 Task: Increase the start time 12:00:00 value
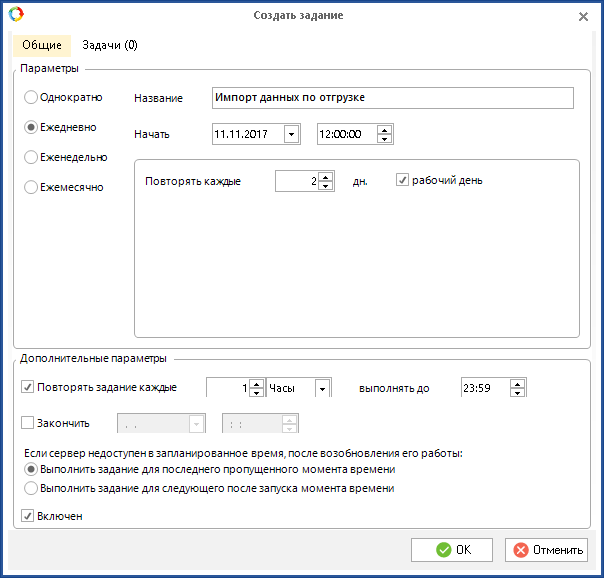point(385,129)
